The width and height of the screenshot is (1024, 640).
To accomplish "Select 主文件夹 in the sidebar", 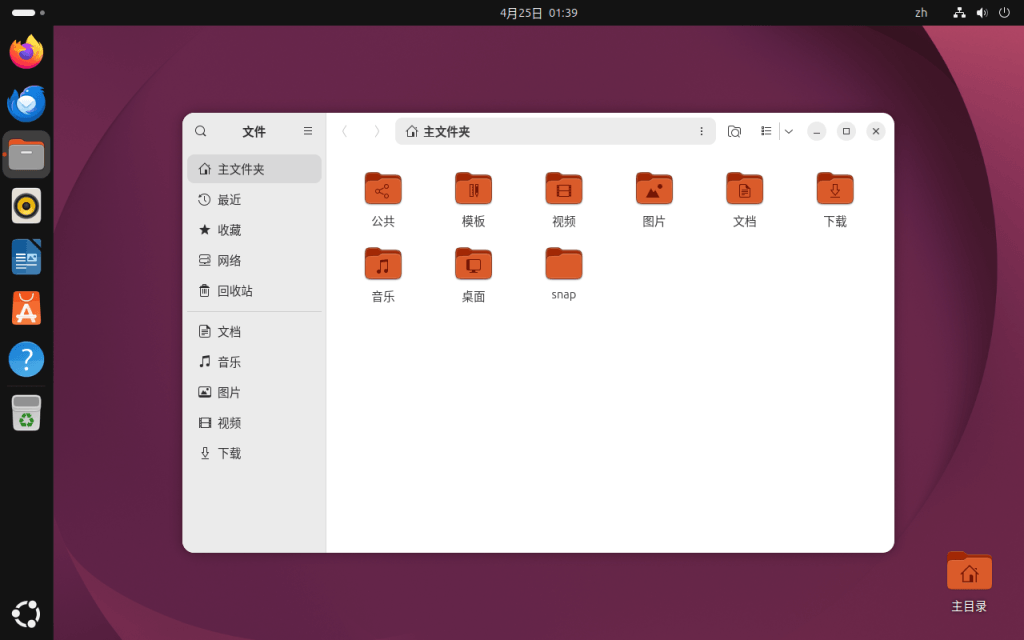I will pyautogui.click(x=254, y=169).
